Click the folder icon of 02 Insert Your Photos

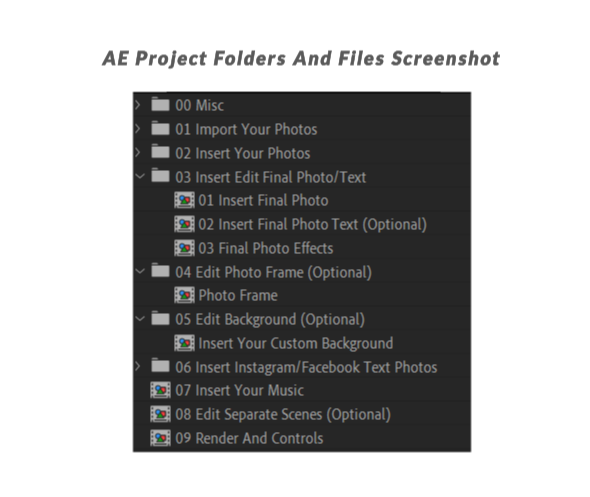coord(160,152)
